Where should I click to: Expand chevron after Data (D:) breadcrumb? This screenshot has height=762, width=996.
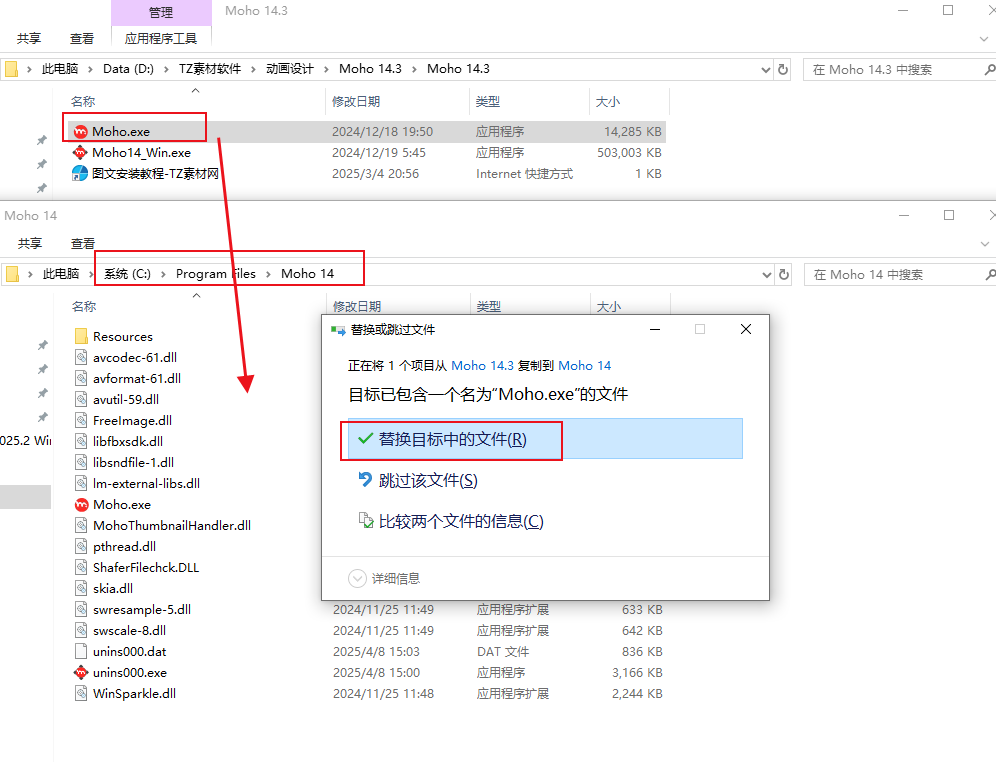click(166, 69)
